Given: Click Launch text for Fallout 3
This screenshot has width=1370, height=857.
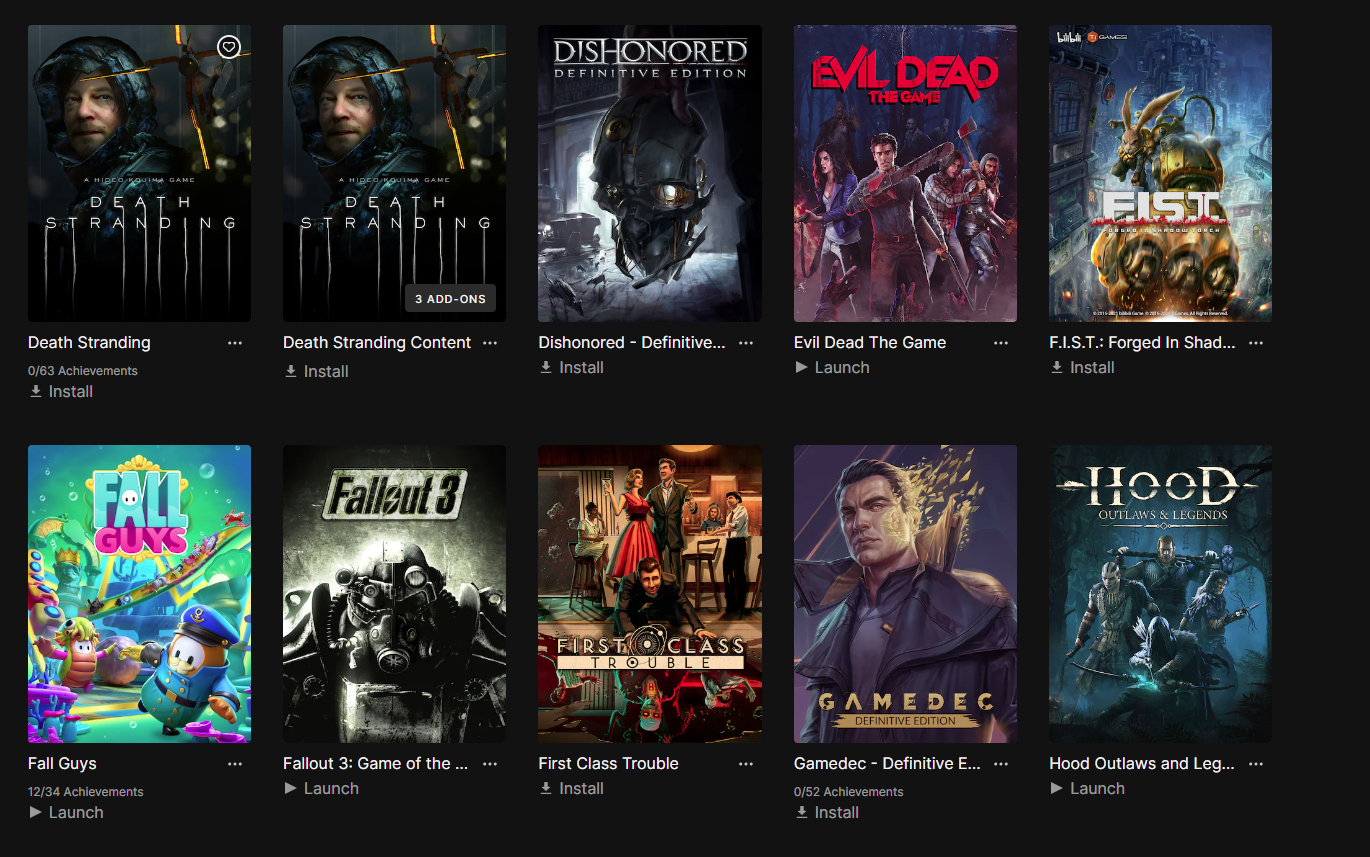Looking at the screenshot, I should coord(331,789).
